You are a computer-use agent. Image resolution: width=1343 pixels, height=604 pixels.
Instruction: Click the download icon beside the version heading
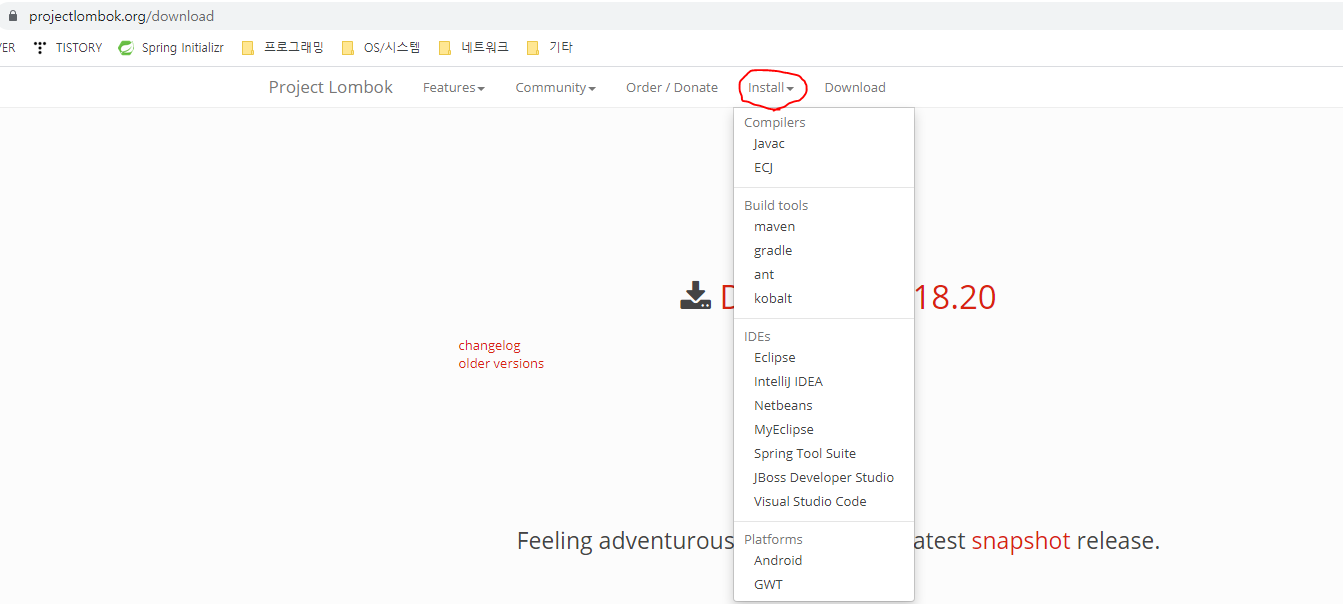coord(696,296)
